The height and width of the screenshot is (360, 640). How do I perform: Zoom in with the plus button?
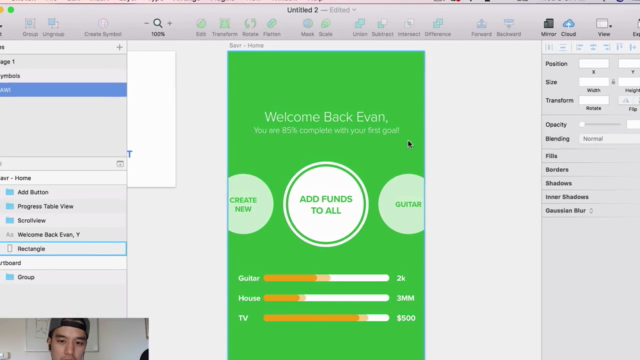click(170, 24)
